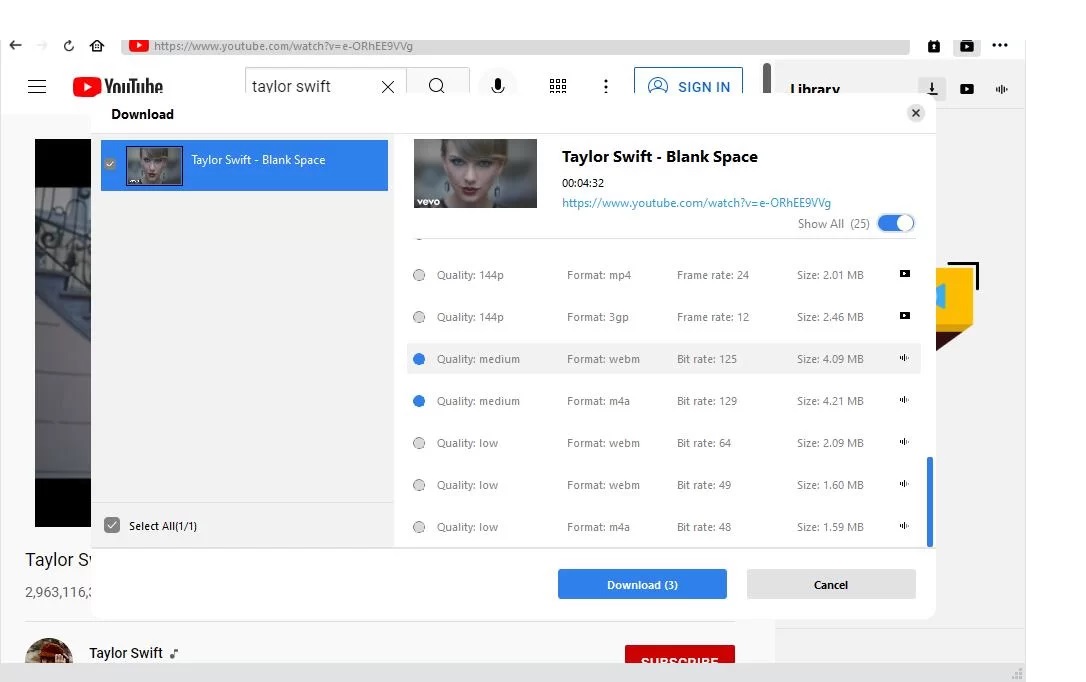Click the forward navigation arrow
The height and width of the screenshot is (682, 1086).
42,46
